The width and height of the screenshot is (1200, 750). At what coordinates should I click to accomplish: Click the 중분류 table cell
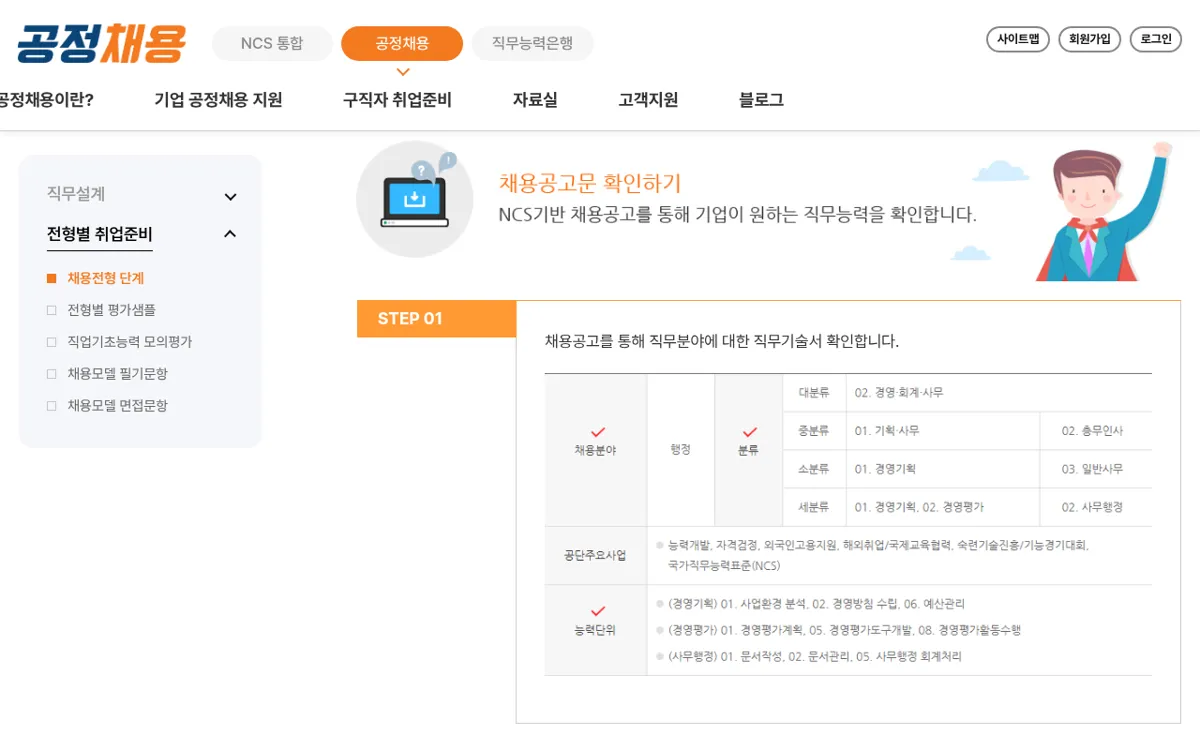tap(814, 431)
